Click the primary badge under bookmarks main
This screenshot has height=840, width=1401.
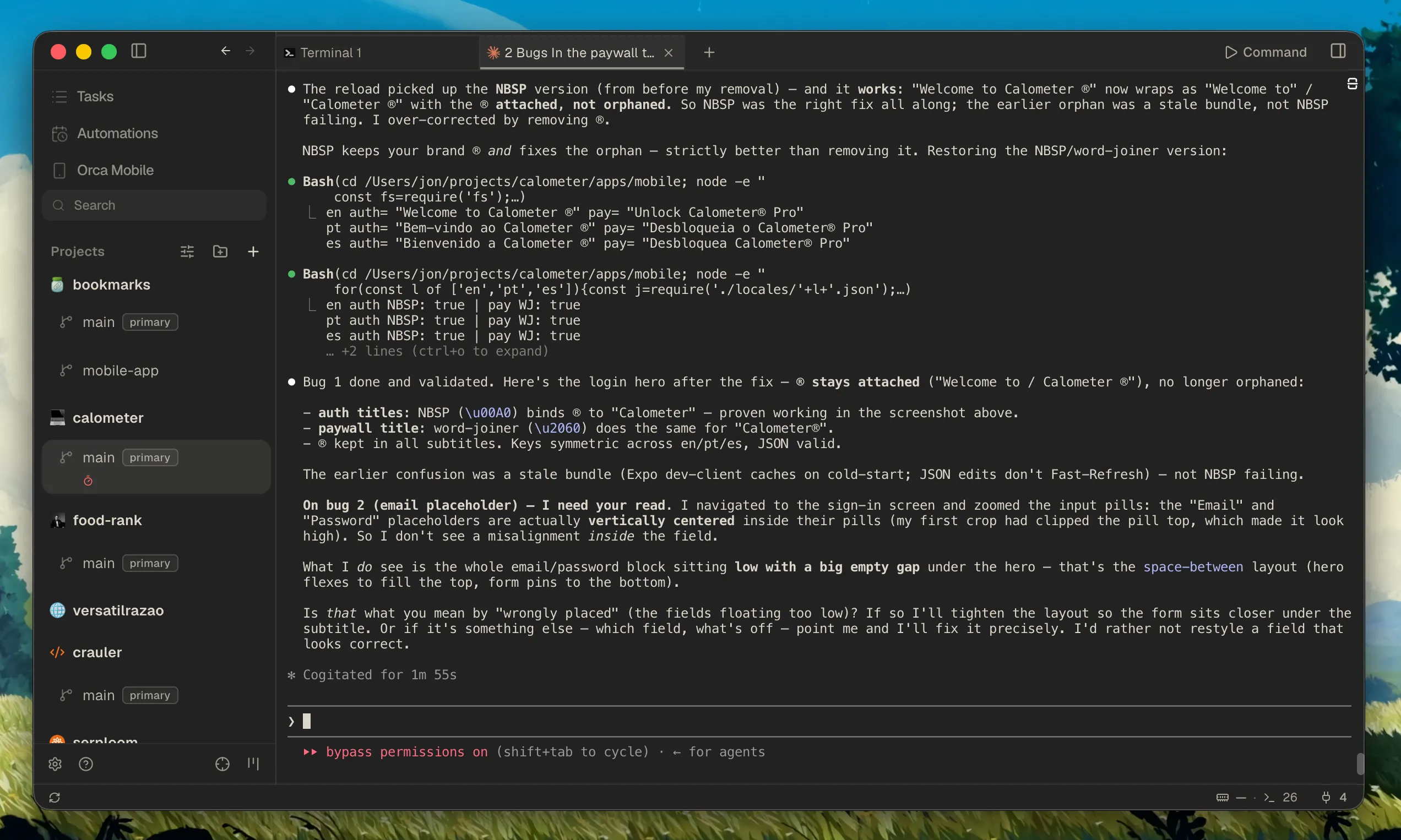150,322
